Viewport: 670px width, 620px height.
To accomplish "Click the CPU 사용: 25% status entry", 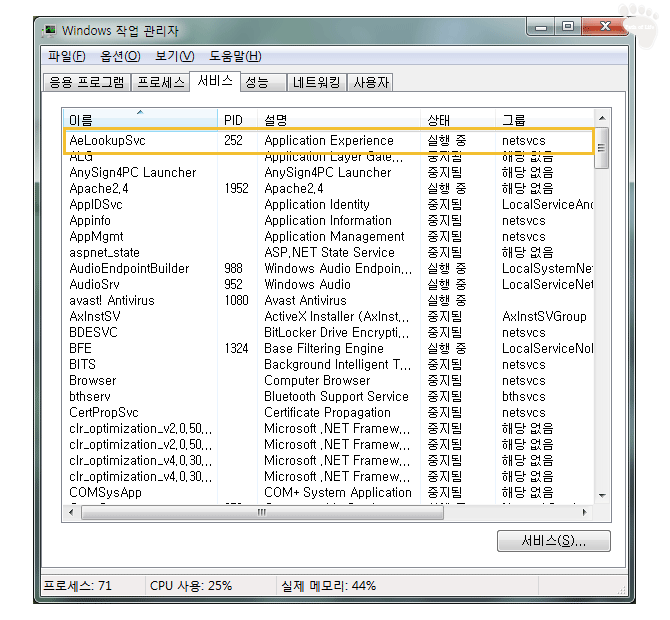I will click(191, 586).
